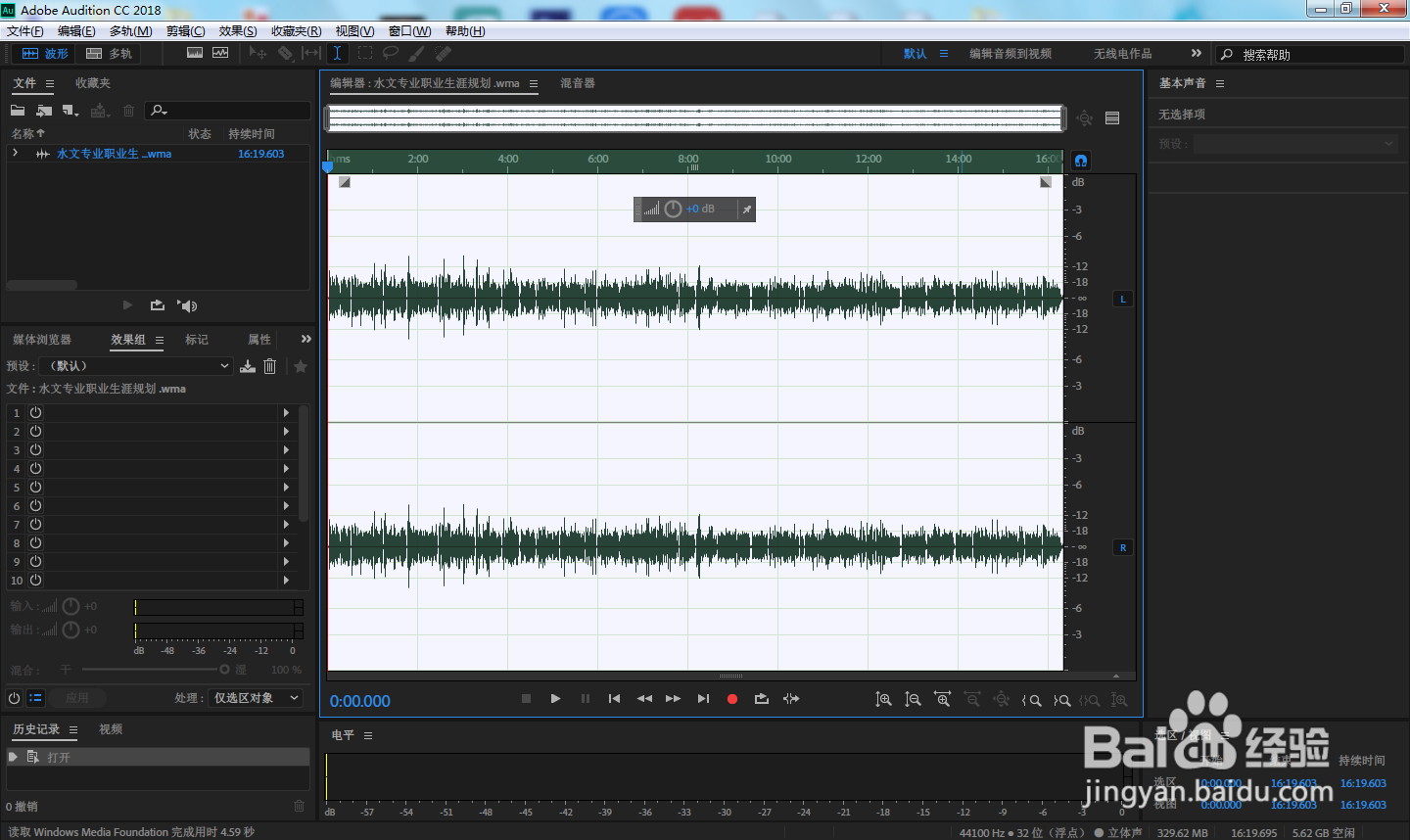Toggle power for effect slot 1
Image resolution: width=1410 pixels, height=840 pixels.
35,413
